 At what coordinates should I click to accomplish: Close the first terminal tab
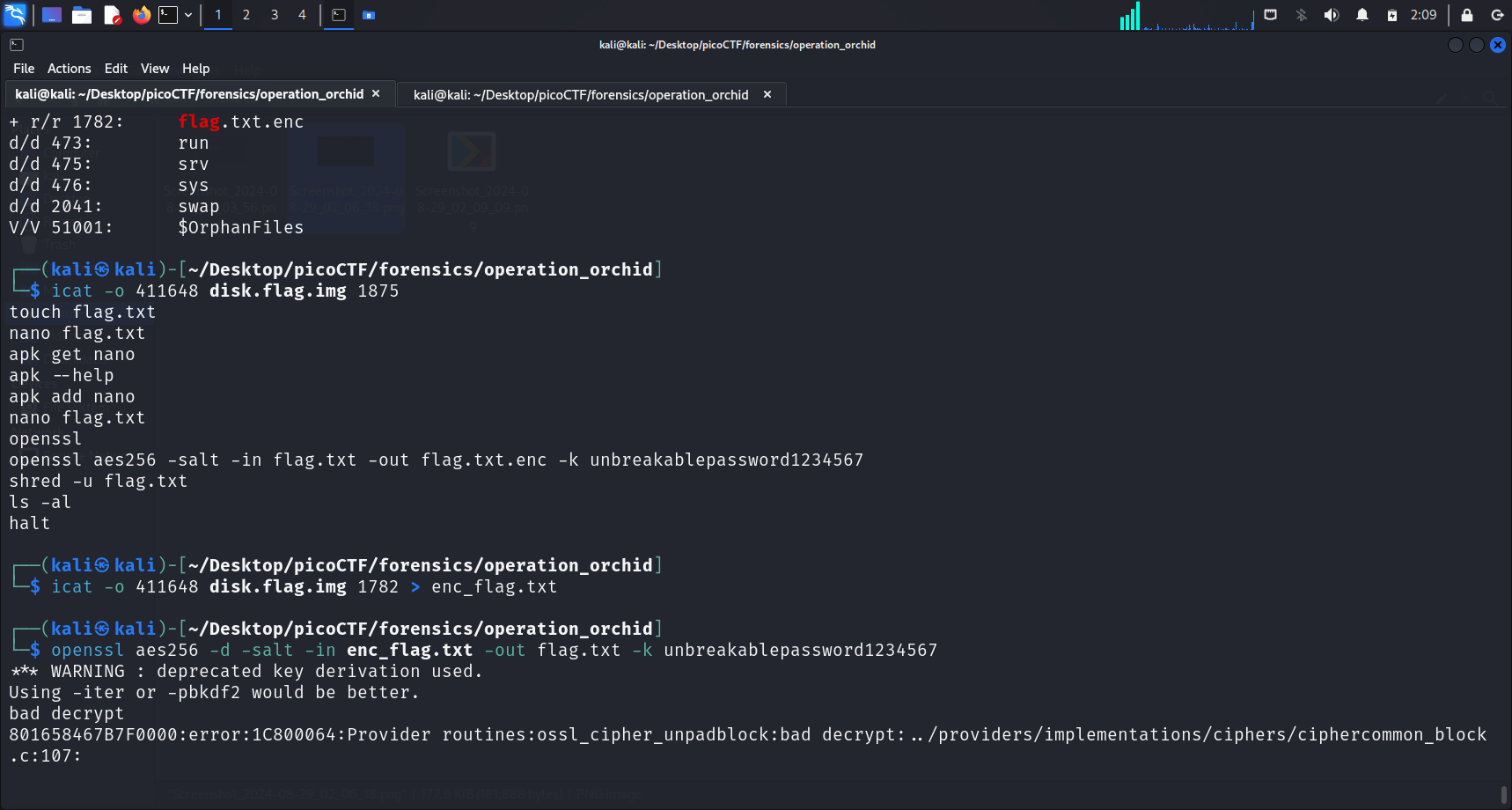[x=376, y=94]
